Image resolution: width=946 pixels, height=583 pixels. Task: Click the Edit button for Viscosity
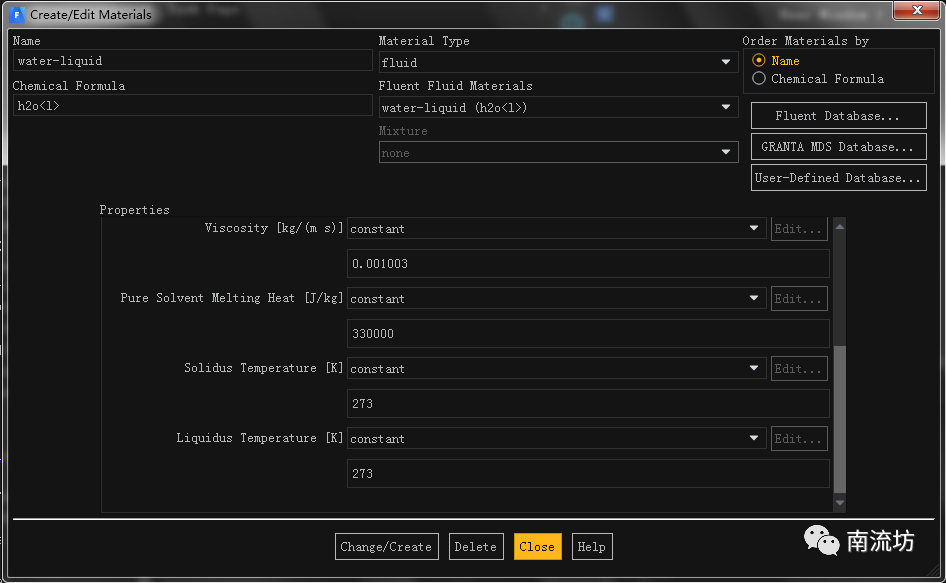click(799, 229)
